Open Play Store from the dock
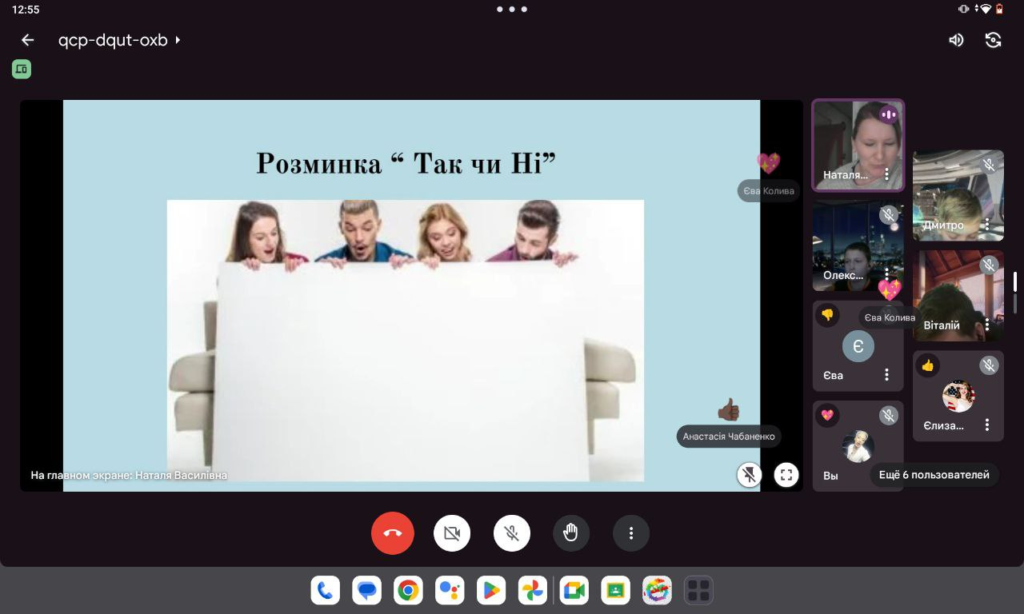 [x=491, y=590]
